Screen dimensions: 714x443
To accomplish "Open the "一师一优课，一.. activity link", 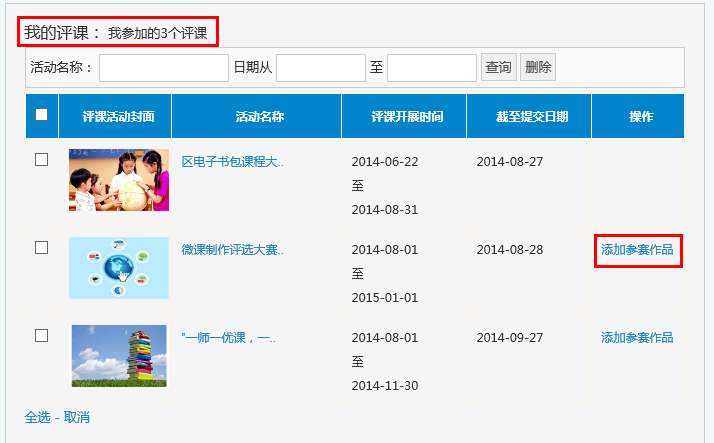I will [228, 337].
